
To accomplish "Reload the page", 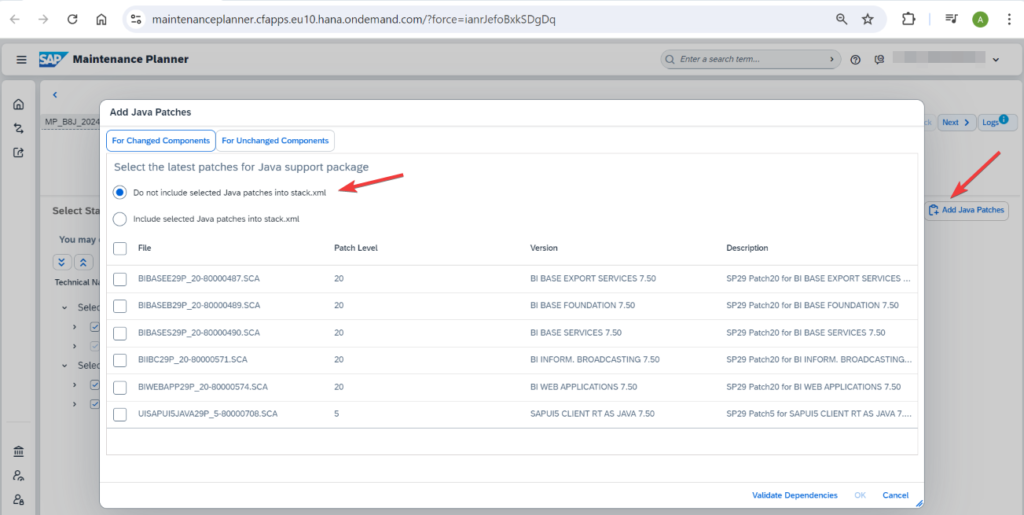I will 72,20.
